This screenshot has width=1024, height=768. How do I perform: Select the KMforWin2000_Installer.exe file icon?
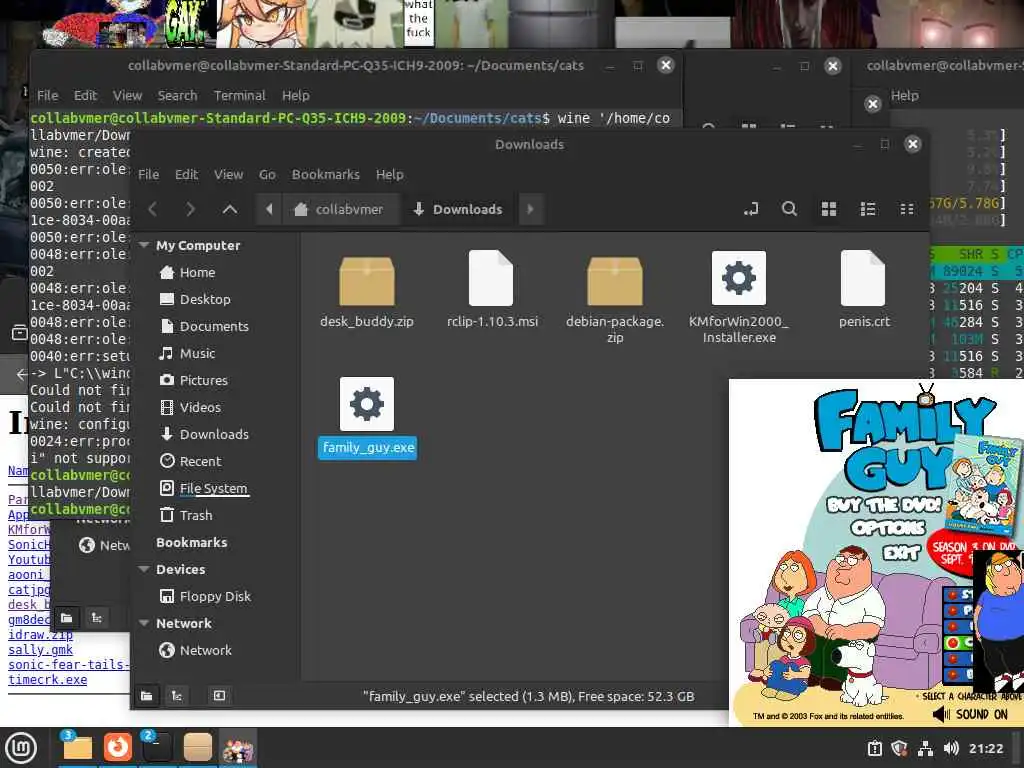pos(739,278)
